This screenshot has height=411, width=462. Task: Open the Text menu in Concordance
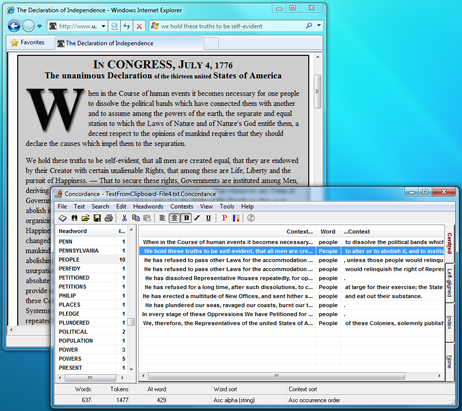tap(79, 206)
